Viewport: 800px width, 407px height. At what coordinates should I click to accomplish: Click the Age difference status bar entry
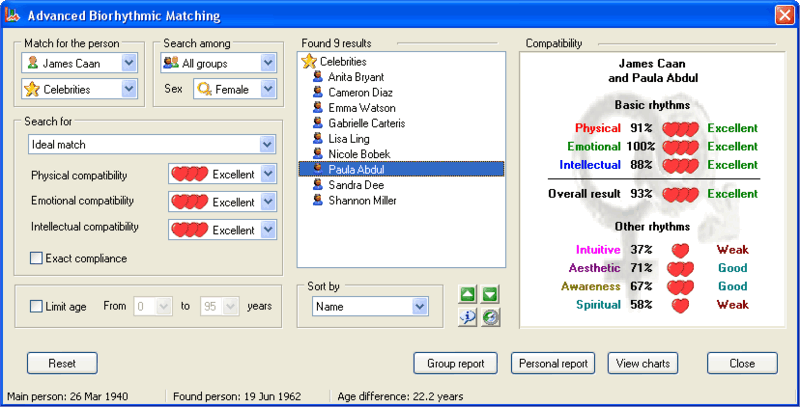pos(401,396)
